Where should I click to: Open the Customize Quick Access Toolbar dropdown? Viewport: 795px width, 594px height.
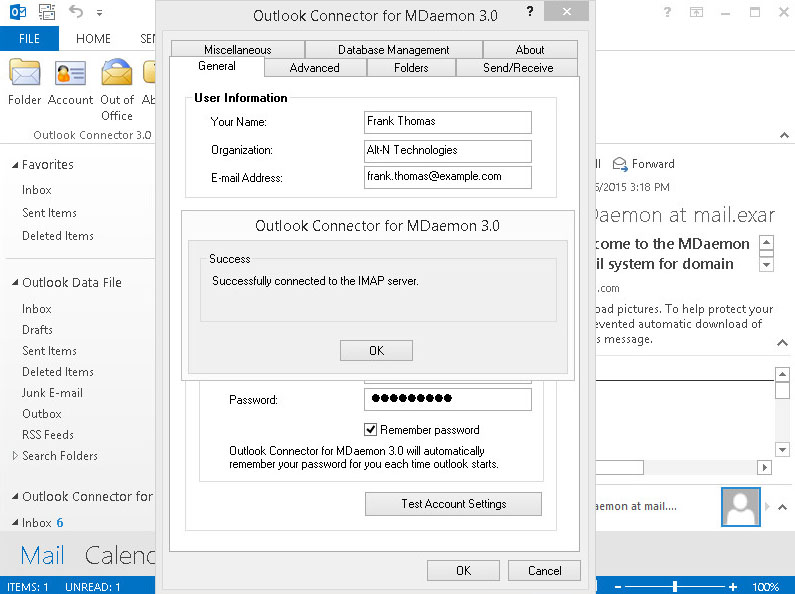[99, 14]
